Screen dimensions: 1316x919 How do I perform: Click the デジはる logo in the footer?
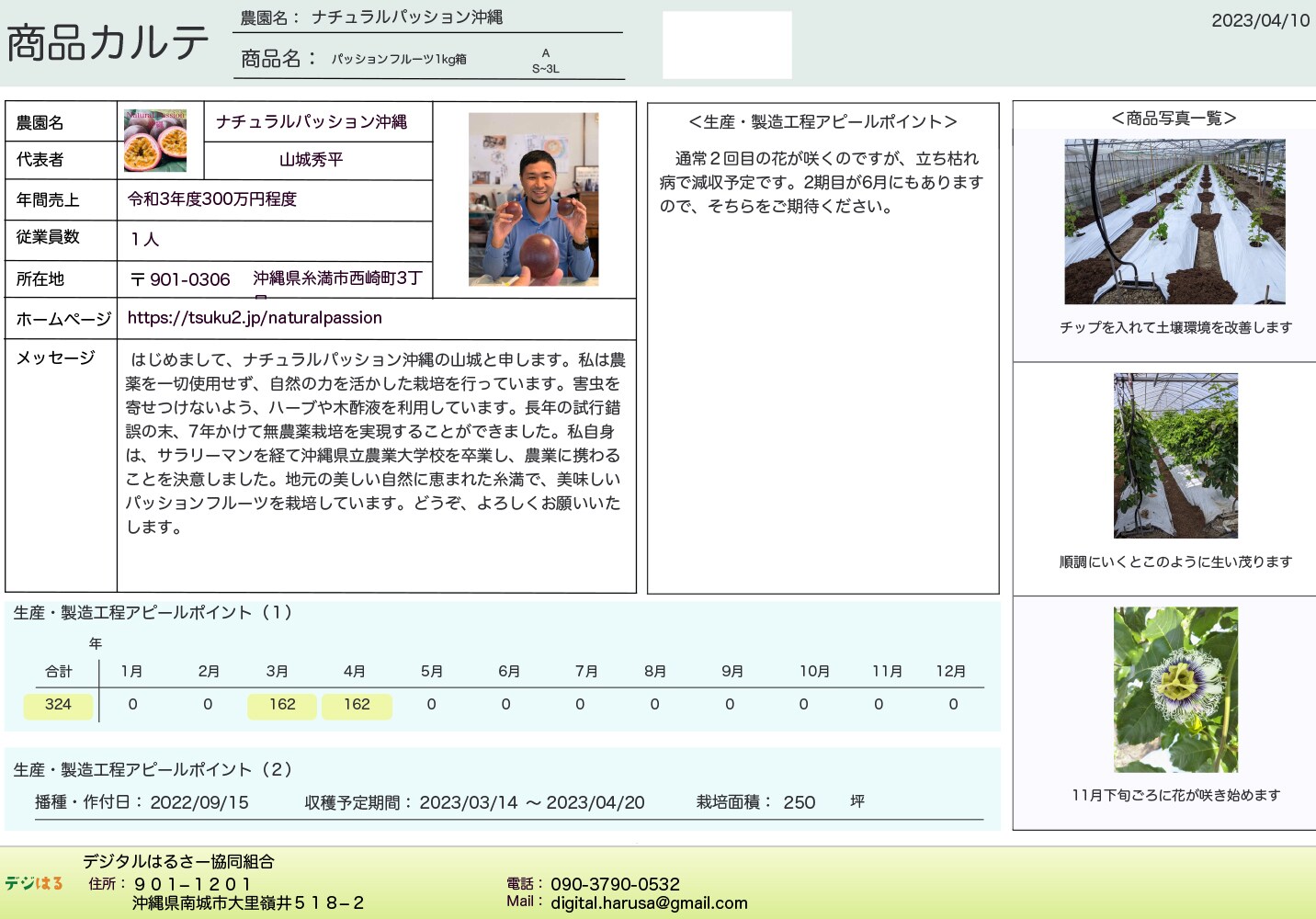pyautogui.click(x=34, y=883)
